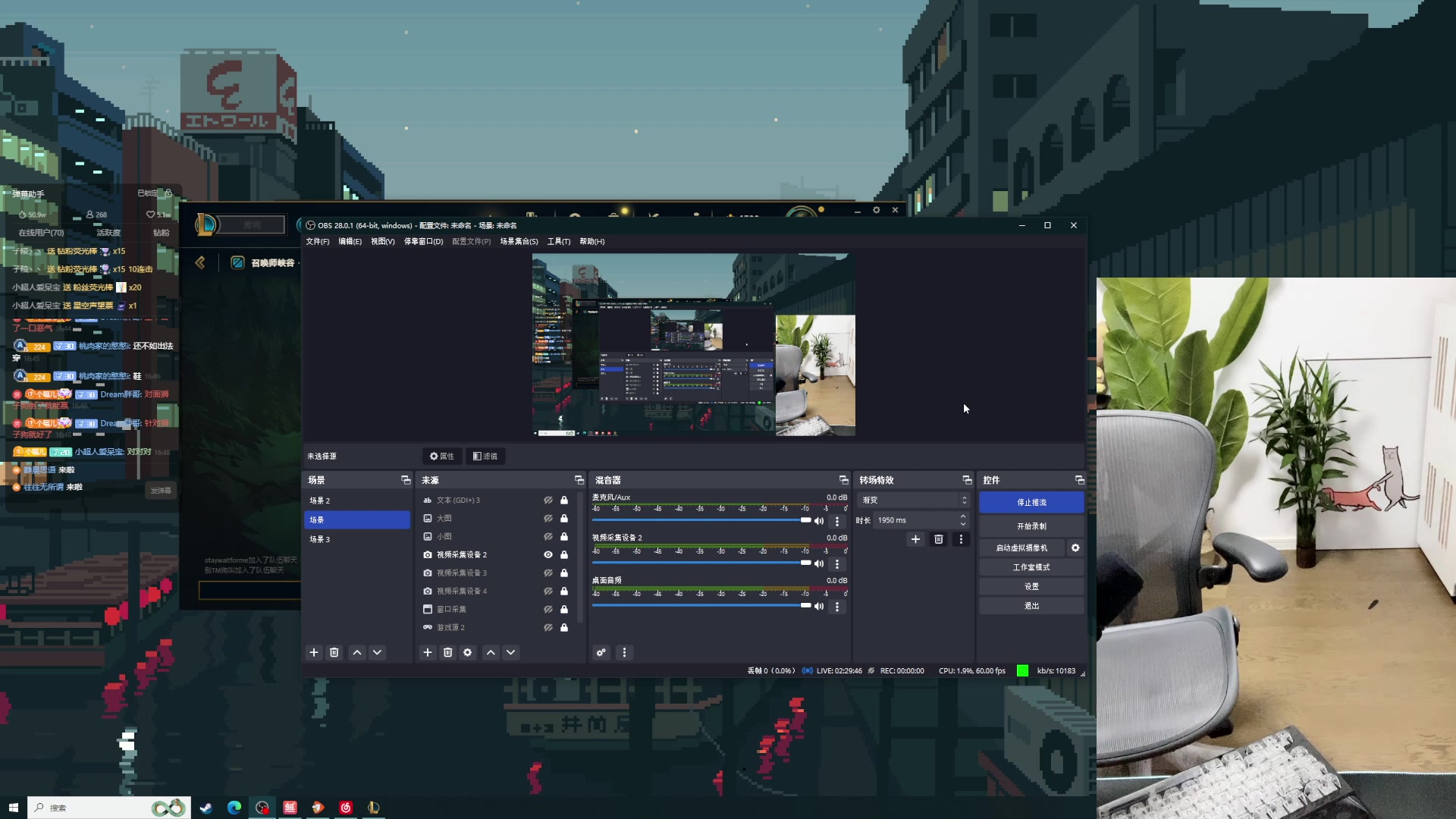Open the 视图(V) menu
Image resolution: width=1456 pixels, height=819 pixels.
click(x=383, y=241)
